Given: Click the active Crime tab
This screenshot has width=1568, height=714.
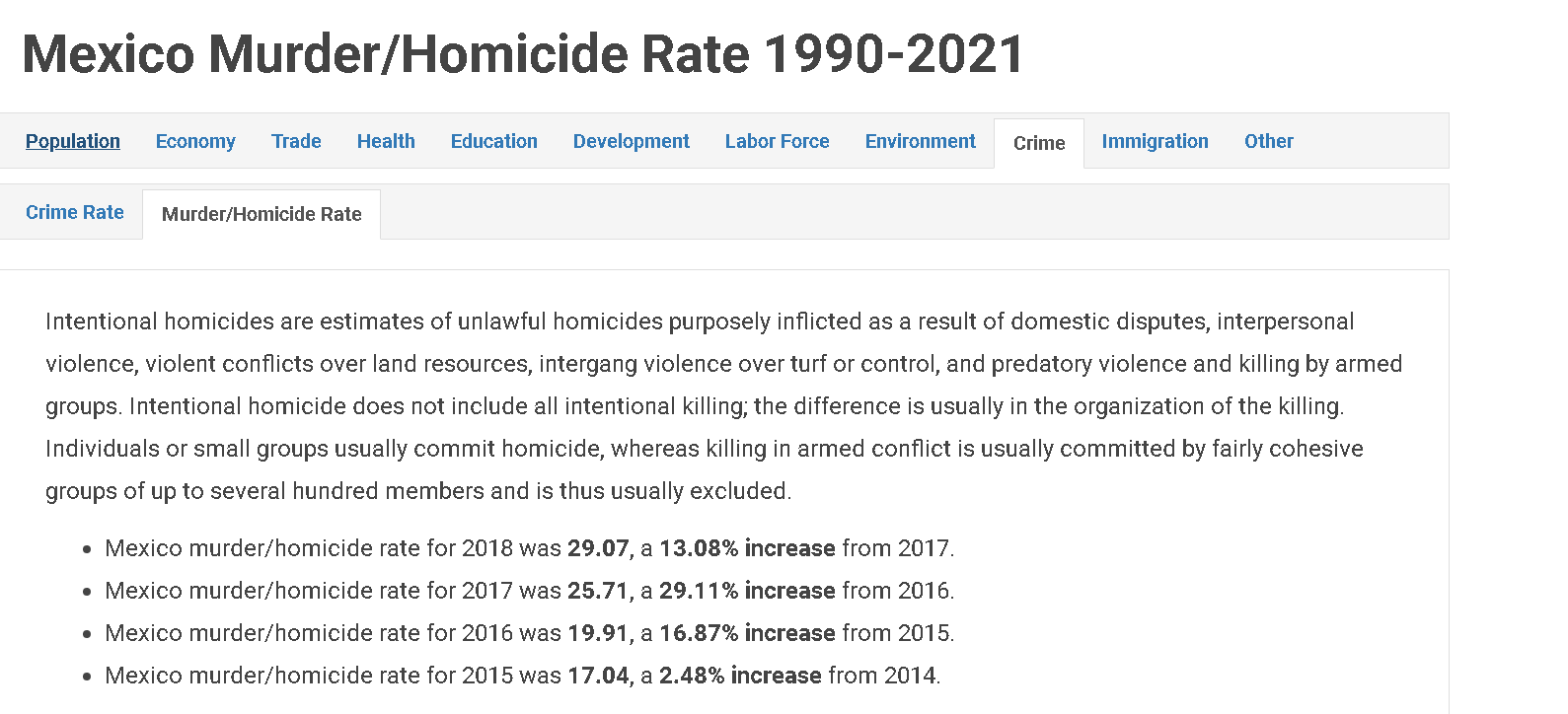Looking at the screenshot, I should pos(1039,143).
